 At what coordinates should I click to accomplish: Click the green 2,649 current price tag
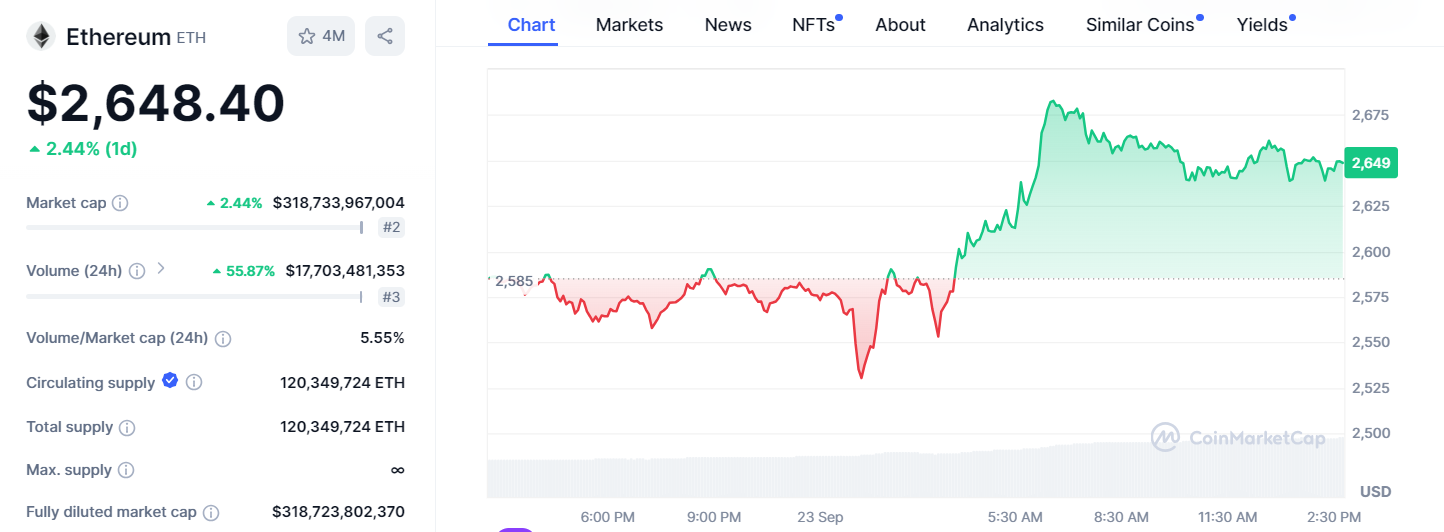(x=1371, y=163)
